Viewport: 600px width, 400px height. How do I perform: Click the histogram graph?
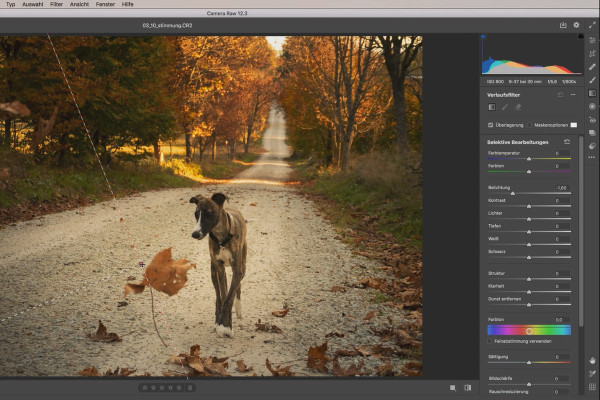click(x=532, y=56)
